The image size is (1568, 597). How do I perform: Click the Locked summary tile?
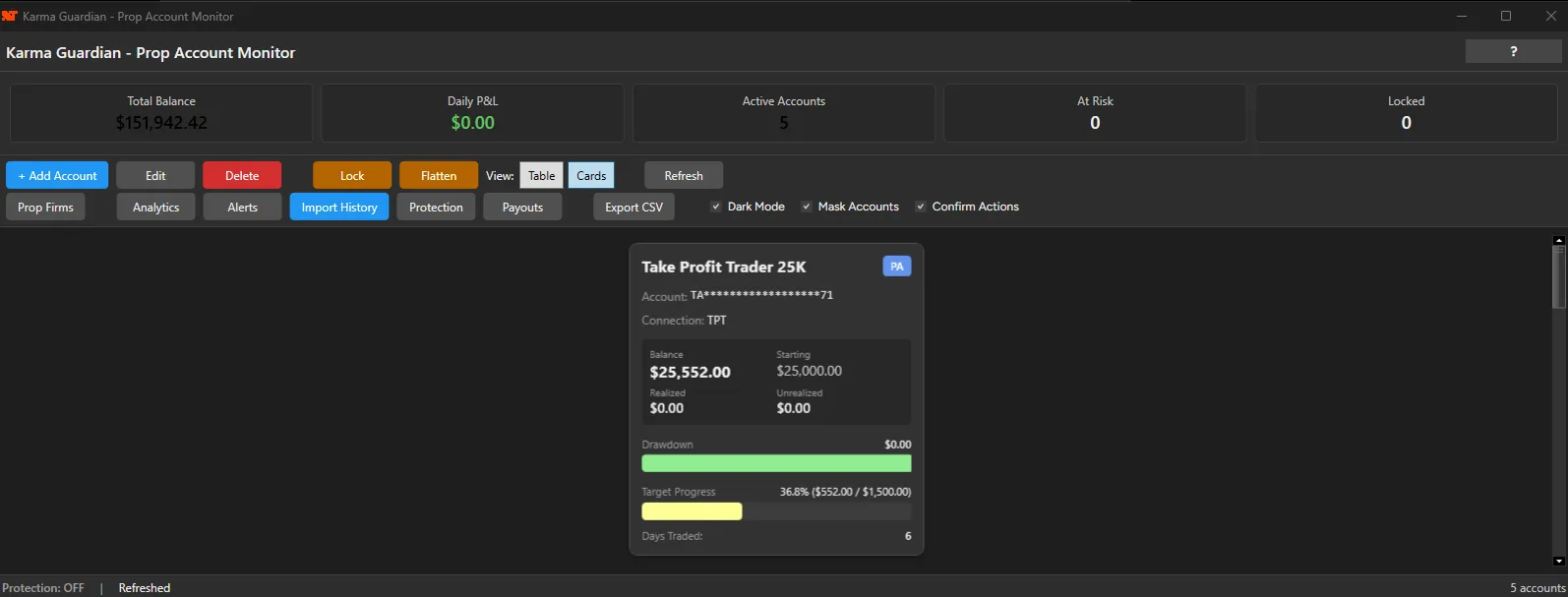(x=1407, y=113)
